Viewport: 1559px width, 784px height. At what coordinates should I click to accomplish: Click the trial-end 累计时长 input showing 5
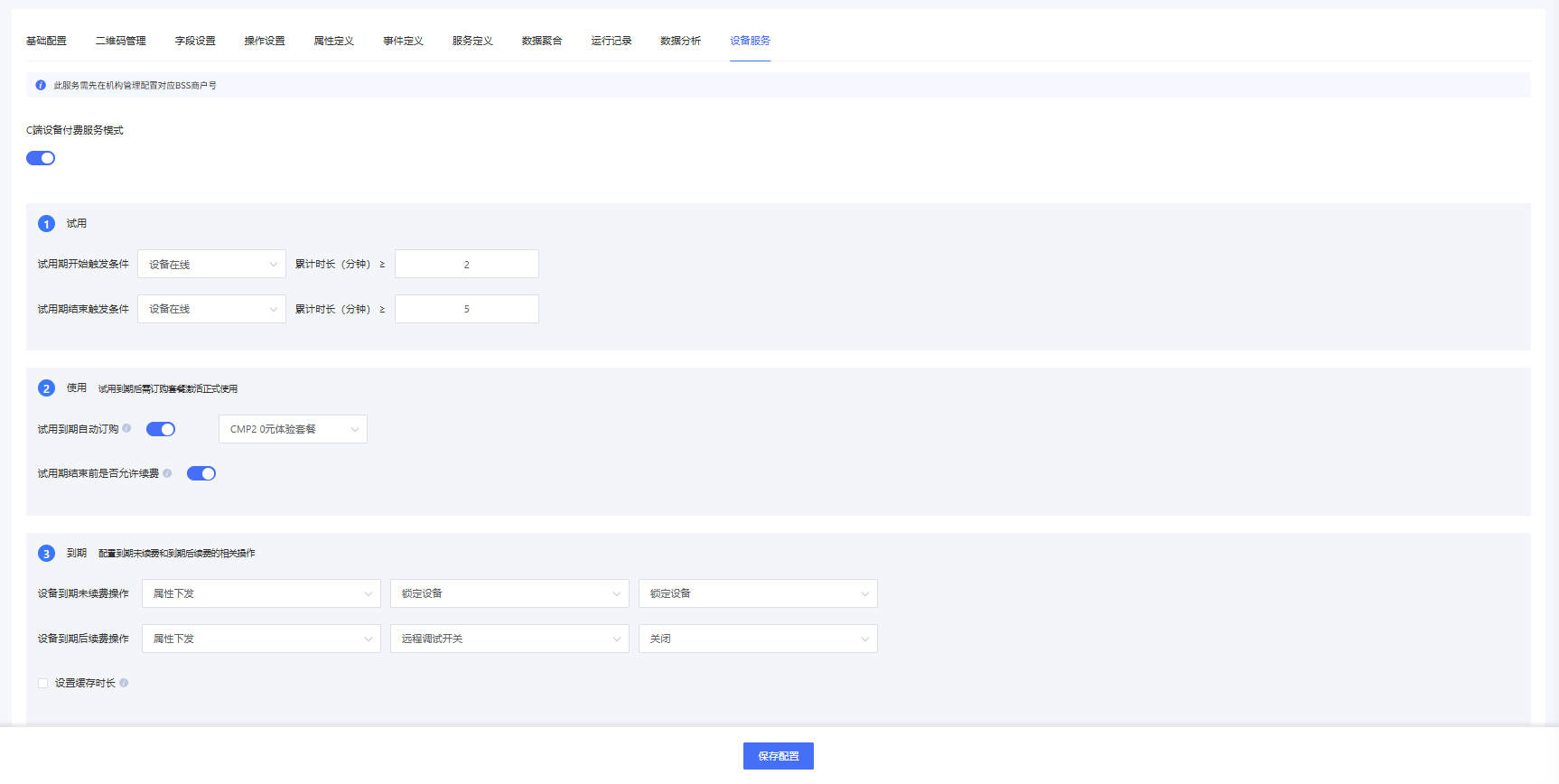point(466,309)
